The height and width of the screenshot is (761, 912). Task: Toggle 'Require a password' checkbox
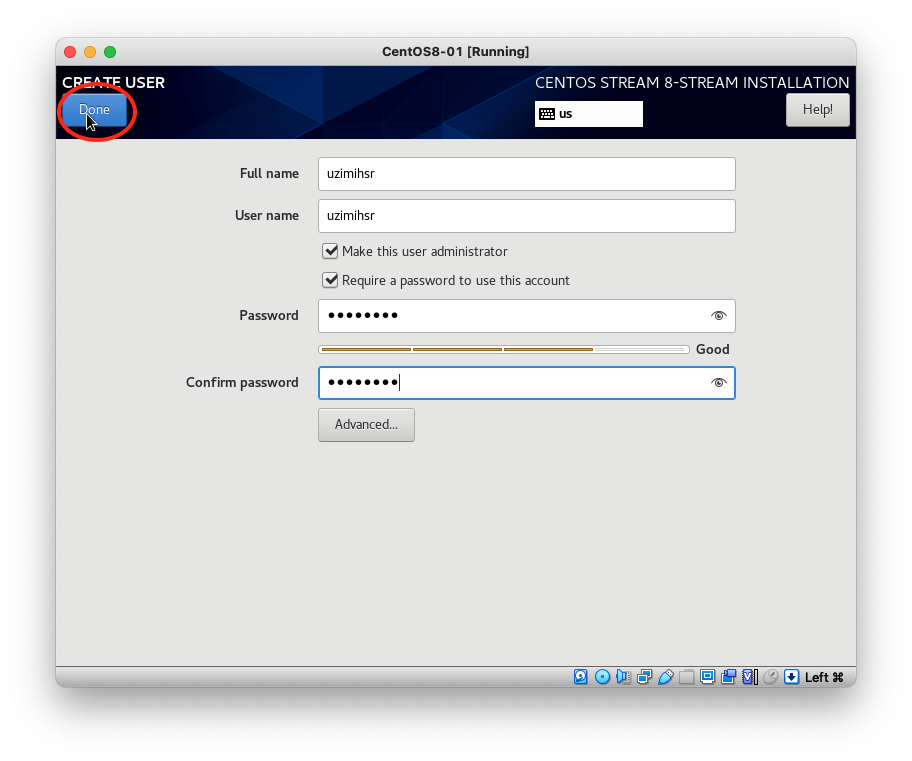click(330, 280)
